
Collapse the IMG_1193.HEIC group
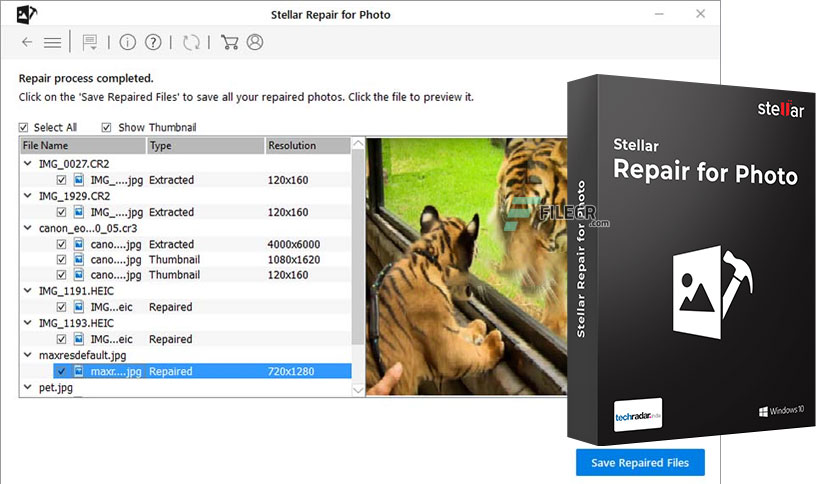(x=28, y=322)
